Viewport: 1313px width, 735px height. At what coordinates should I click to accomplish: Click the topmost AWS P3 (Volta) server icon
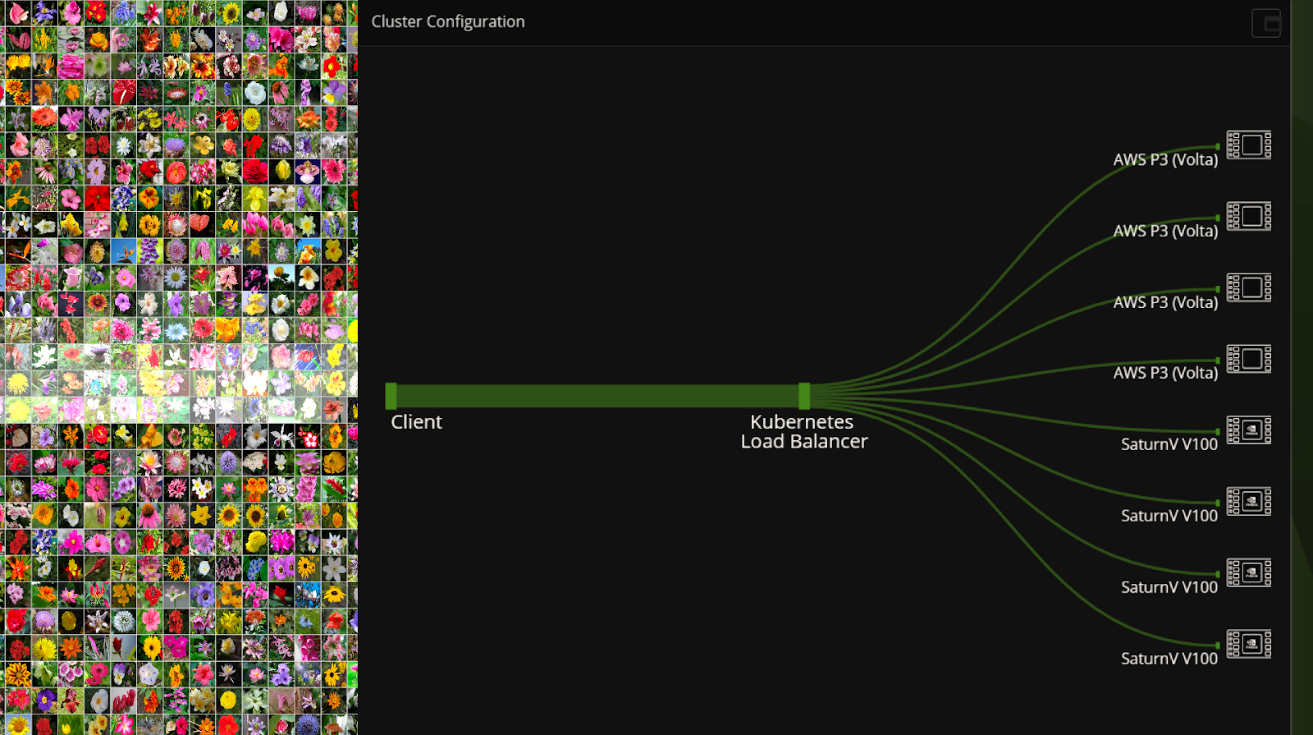coord(1249,145)
